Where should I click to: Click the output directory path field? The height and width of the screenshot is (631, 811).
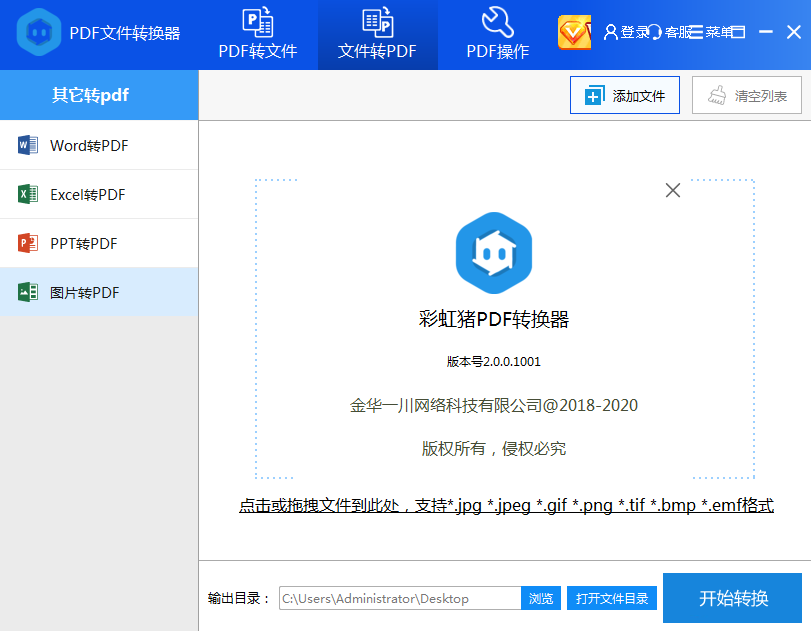click(400, 598)
